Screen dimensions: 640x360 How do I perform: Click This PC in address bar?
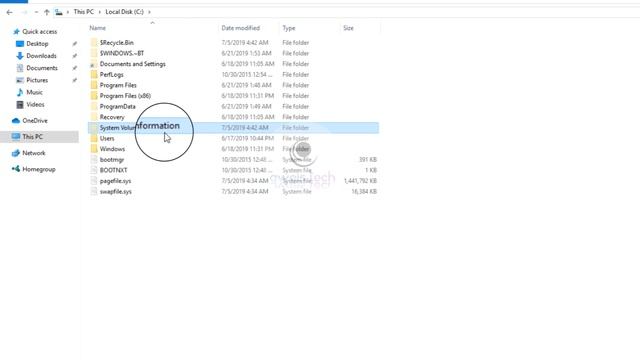pos(84,12)
